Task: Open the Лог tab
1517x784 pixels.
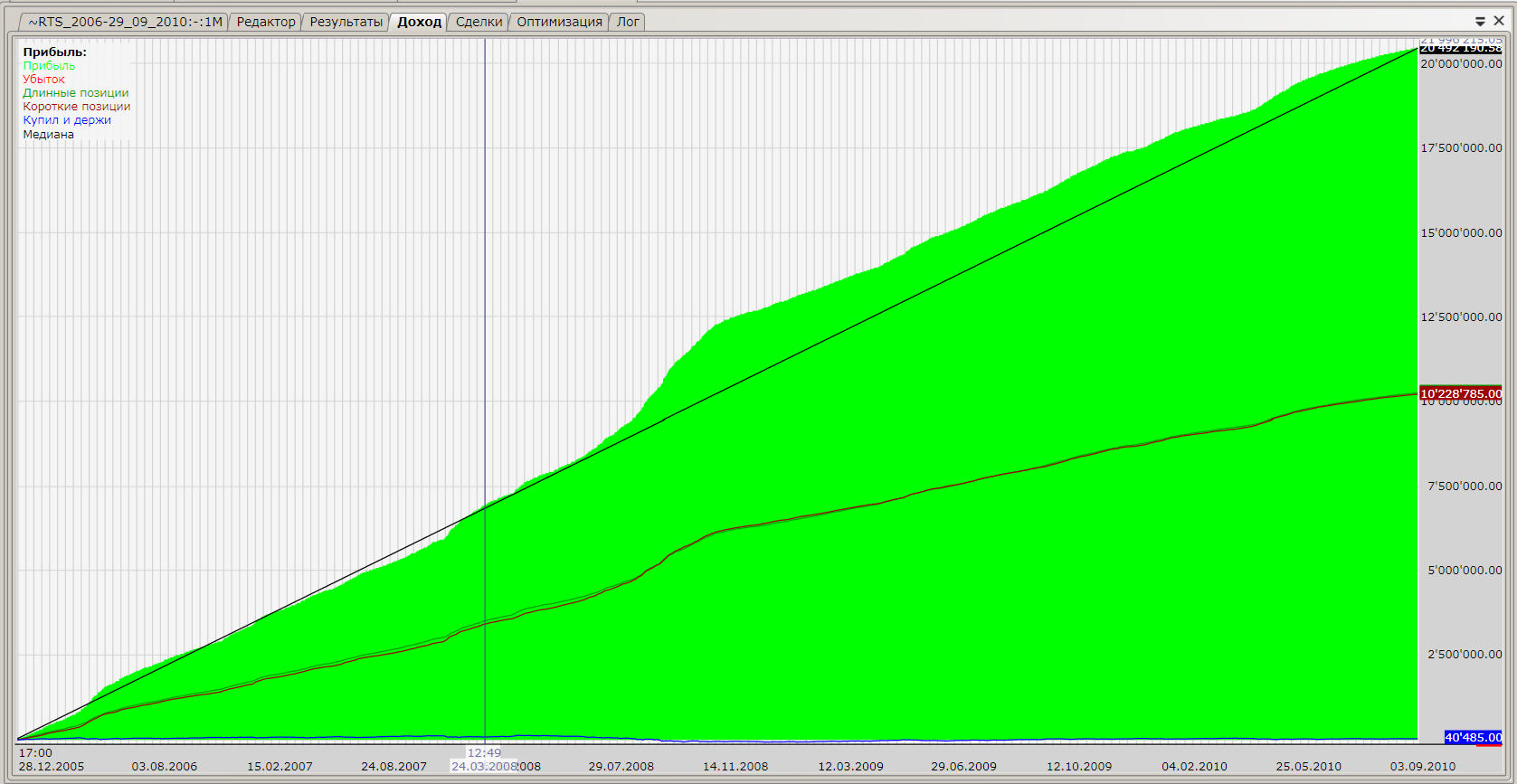Action: 628,22
